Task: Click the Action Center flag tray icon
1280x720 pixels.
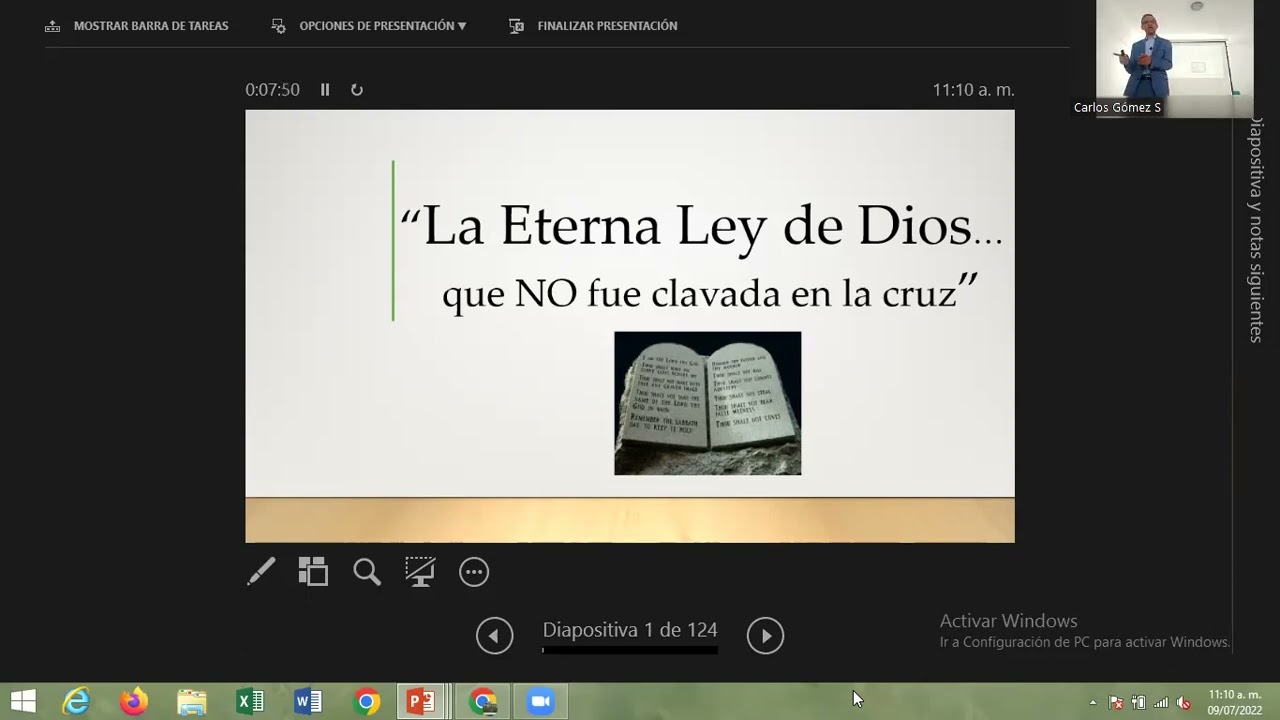Action: point(1116,703)
